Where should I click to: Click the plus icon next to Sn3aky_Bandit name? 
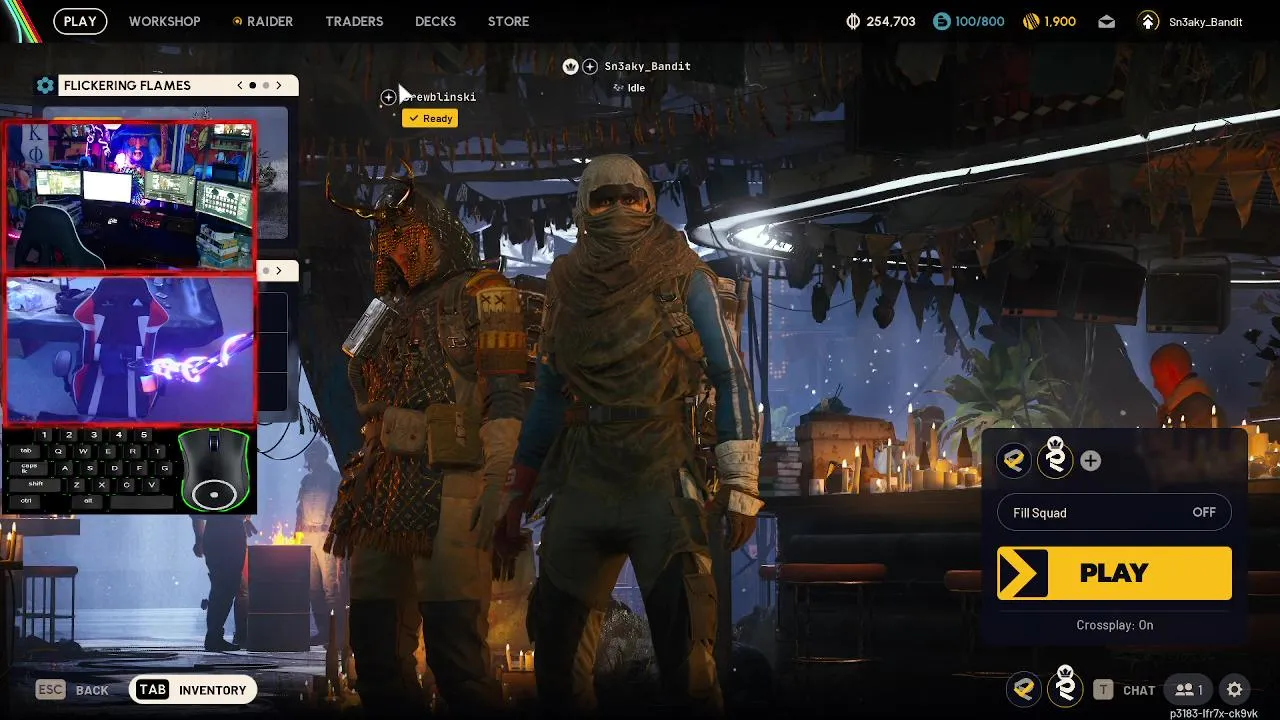pos(590,66)
